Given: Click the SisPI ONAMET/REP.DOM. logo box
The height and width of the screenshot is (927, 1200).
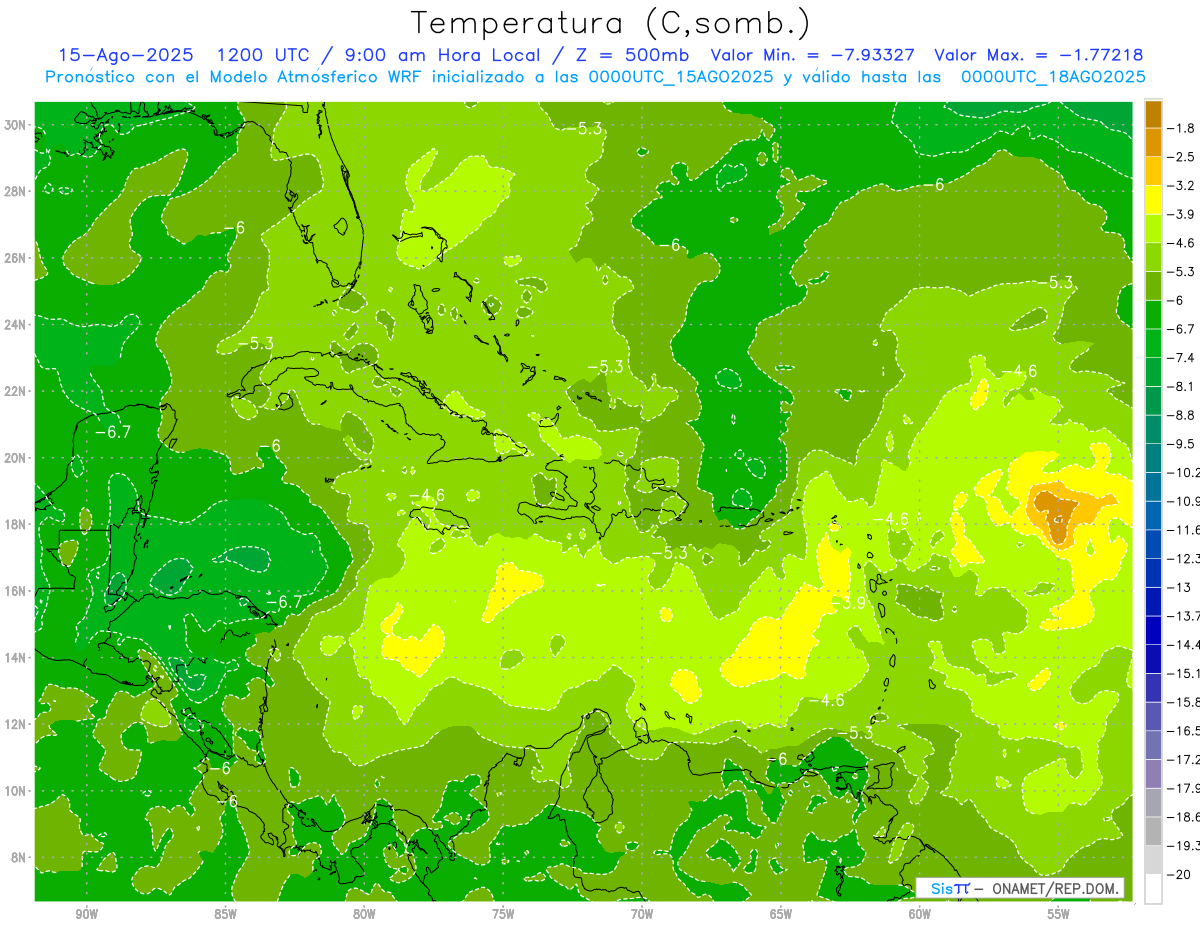Looking at the screenshot, I should click(1020, 888).
